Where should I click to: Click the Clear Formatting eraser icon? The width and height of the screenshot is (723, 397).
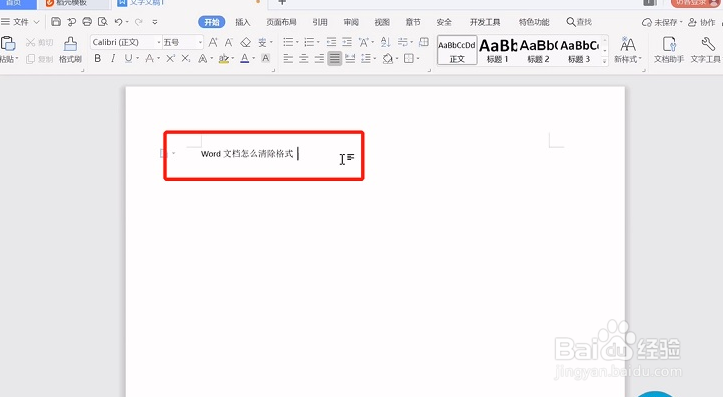[246, 42]
